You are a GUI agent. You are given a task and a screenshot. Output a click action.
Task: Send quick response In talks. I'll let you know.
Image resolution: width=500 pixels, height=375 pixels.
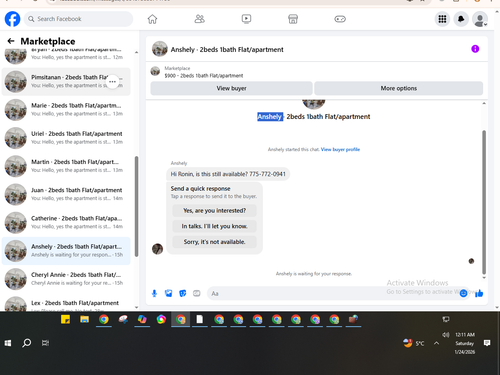click(214, 226)
